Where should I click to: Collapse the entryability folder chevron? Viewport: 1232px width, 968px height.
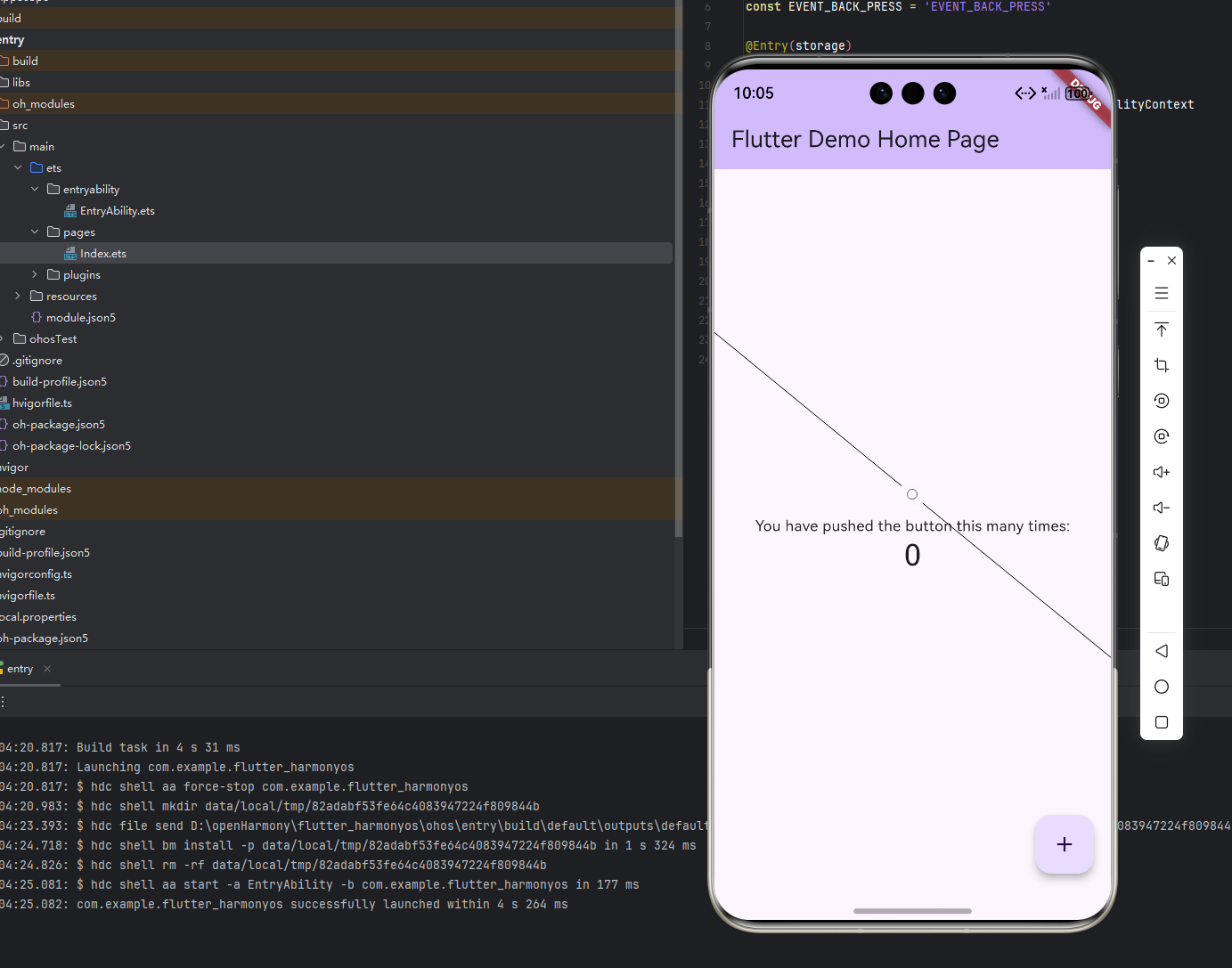pyautogui.click(x=35, y=189)
